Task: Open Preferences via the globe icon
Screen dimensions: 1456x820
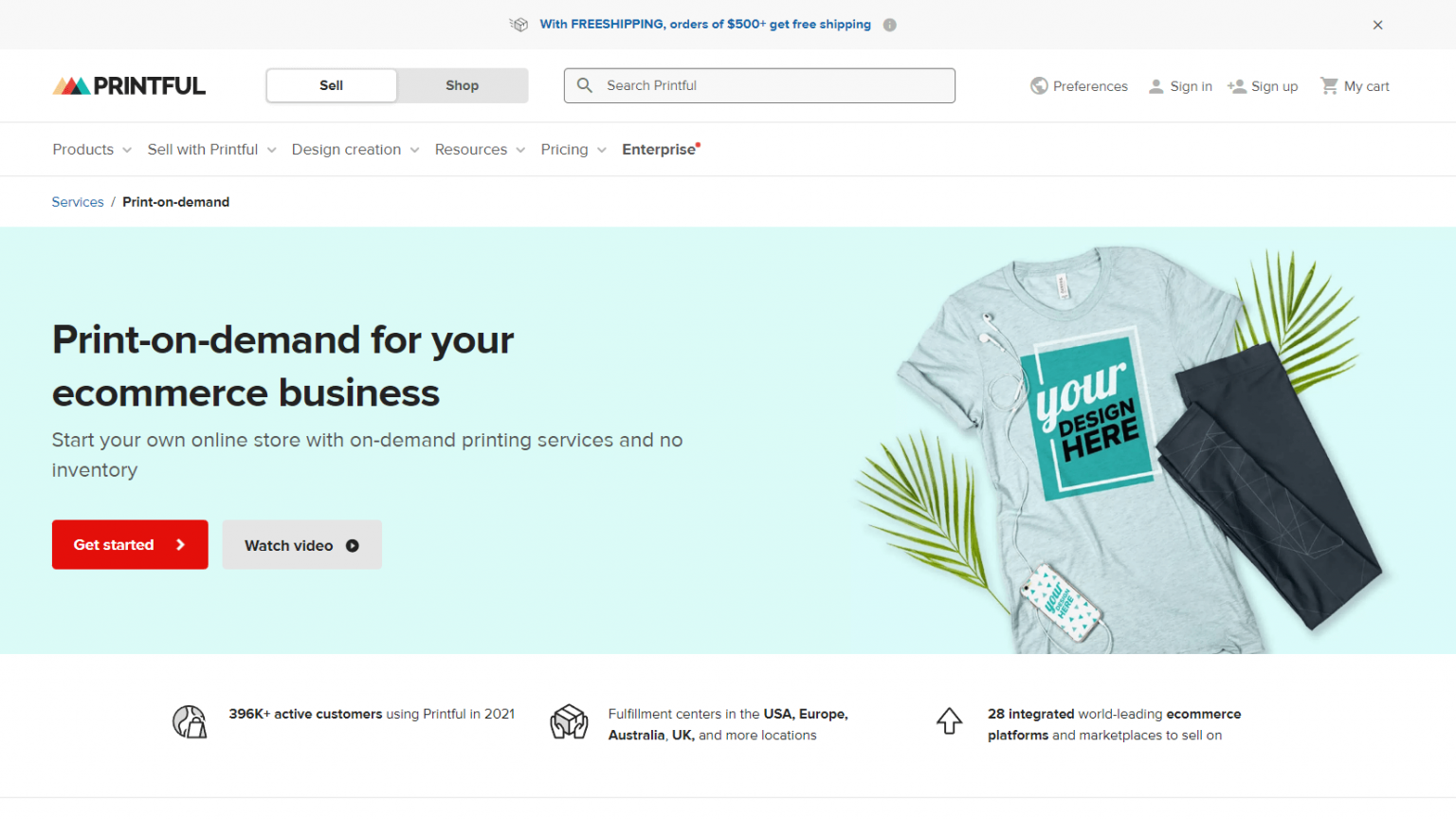Action: coord(1039,85)
